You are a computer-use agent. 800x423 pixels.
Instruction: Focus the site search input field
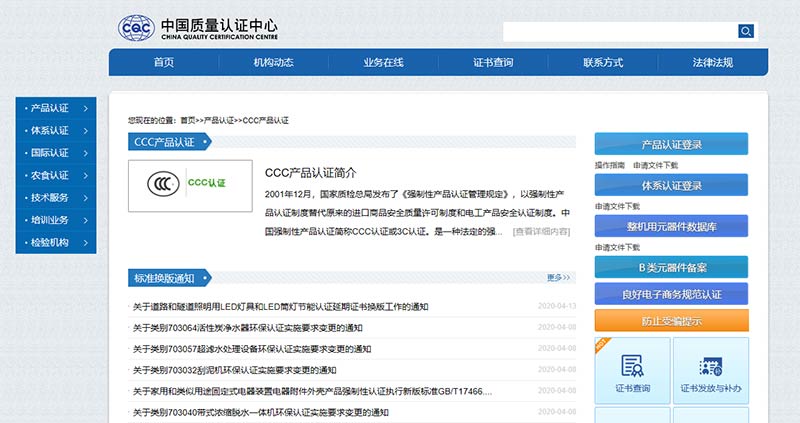pos(620,31)
